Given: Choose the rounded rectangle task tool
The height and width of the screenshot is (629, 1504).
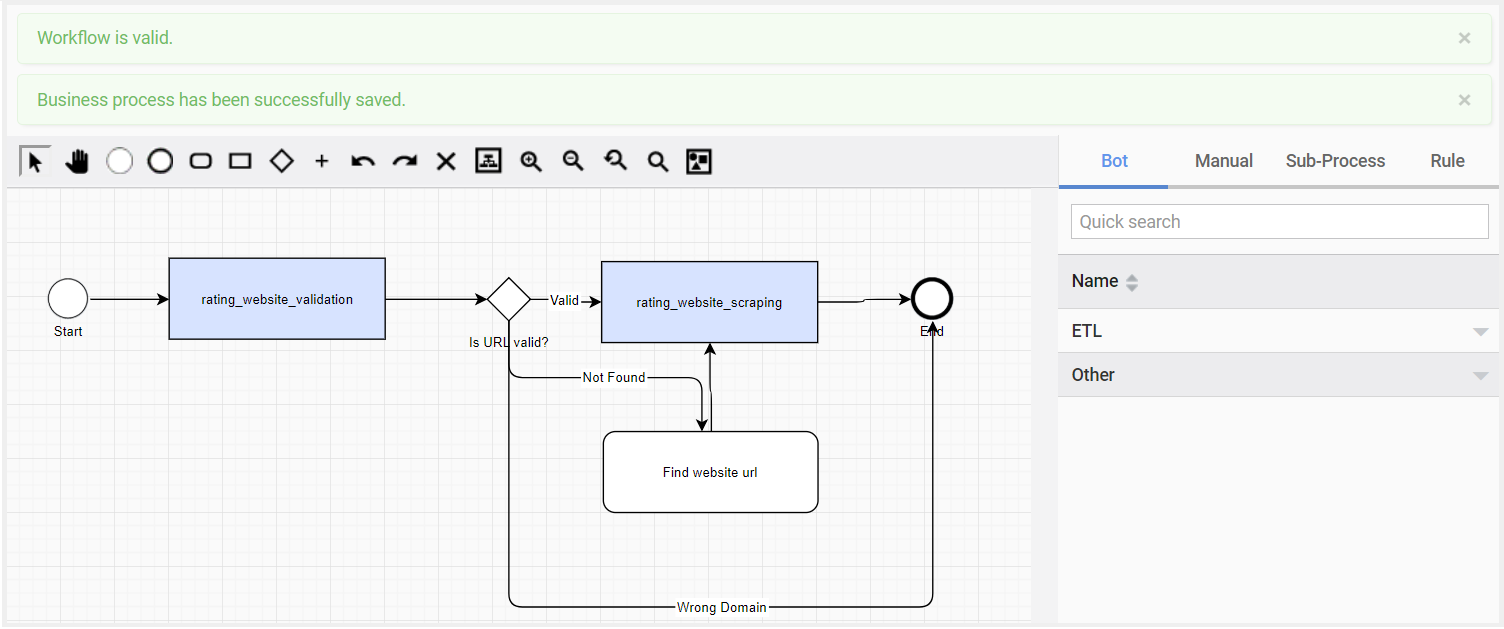Looking at the screenshot, I should [201, 161].
